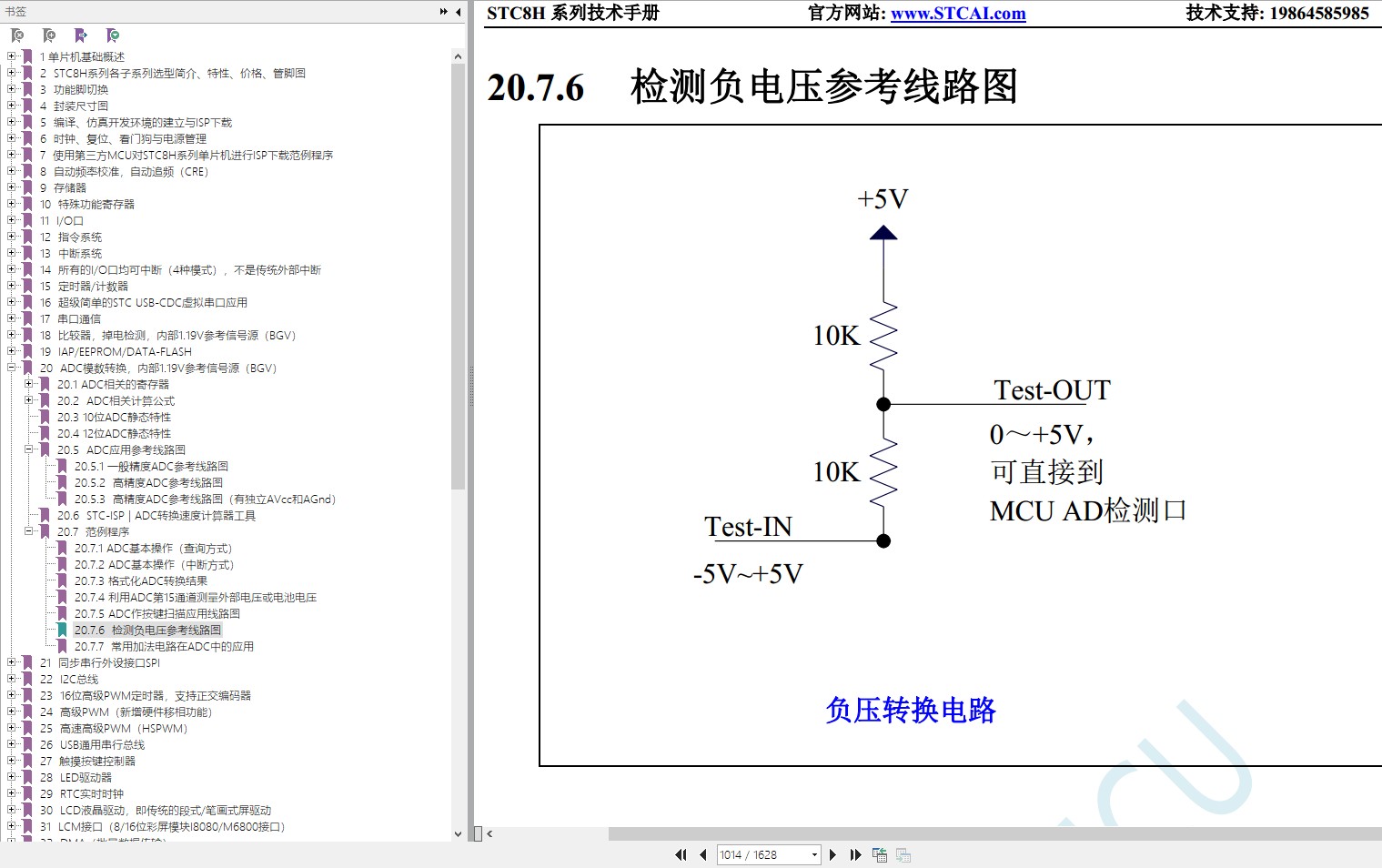This screenshot has height=868, width=1382.
Task: Open bookmark 20.4 12位ADC静态特性
Action: (x=114, y=433)
